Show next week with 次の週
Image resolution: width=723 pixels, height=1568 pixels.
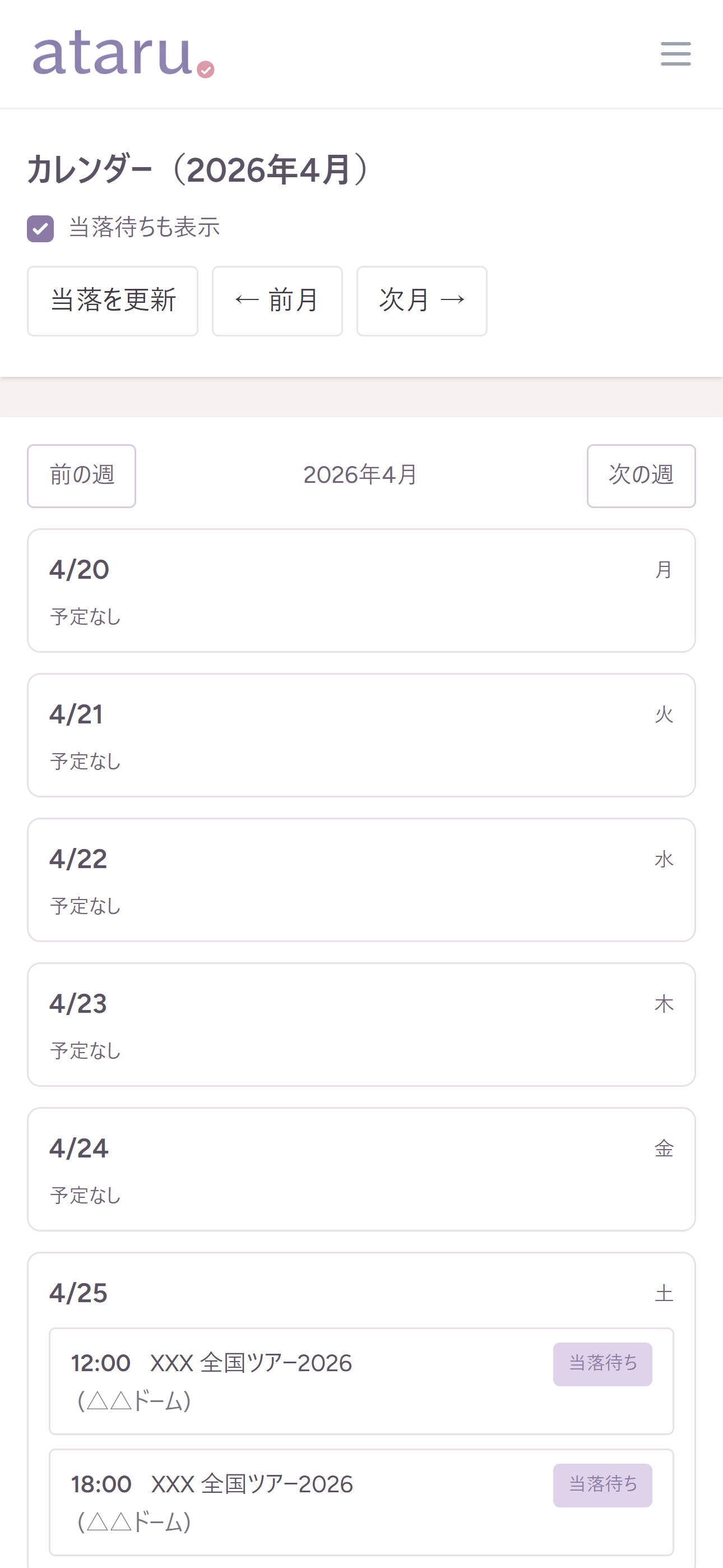pos(641,476)
